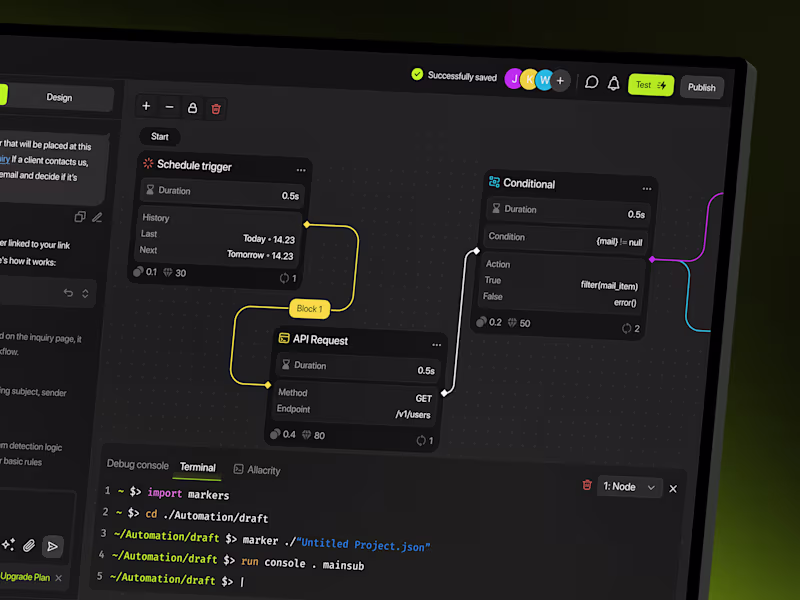Switch to the Design tab
The height and width of the screenshot is (600, 800).
pos(60,97)
